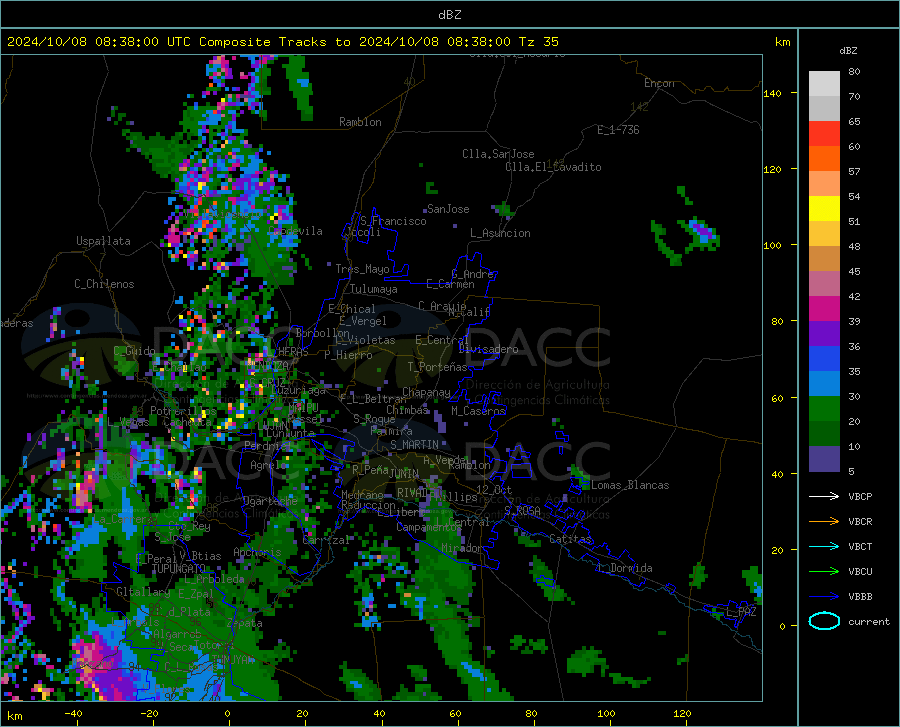Click the 'Potrerillos' map label
The image size is (900, 727).
coord(183,411)
